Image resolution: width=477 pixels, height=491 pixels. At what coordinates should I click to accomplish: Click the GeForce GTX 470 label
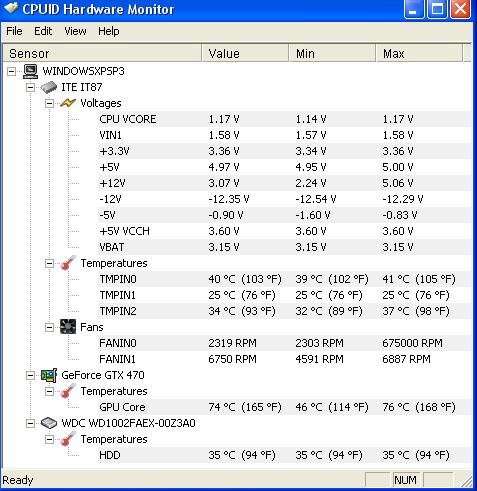103,375
